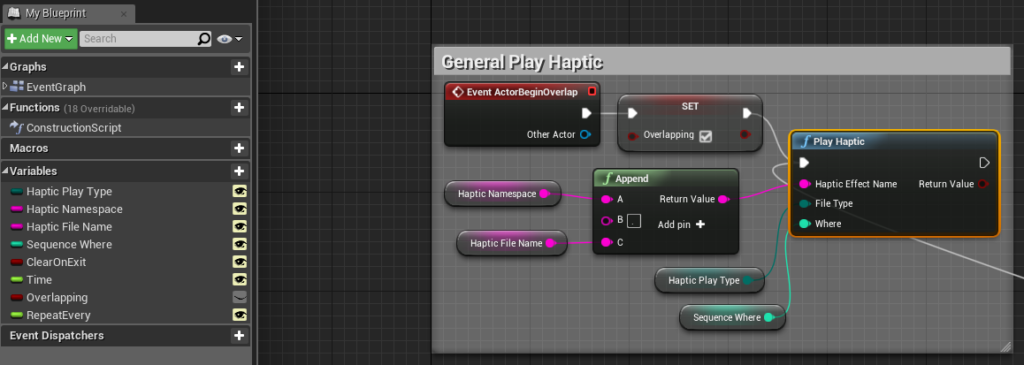Select the EventGraph item
This screenshot has height=365, width=1024.
pos(56,87)
